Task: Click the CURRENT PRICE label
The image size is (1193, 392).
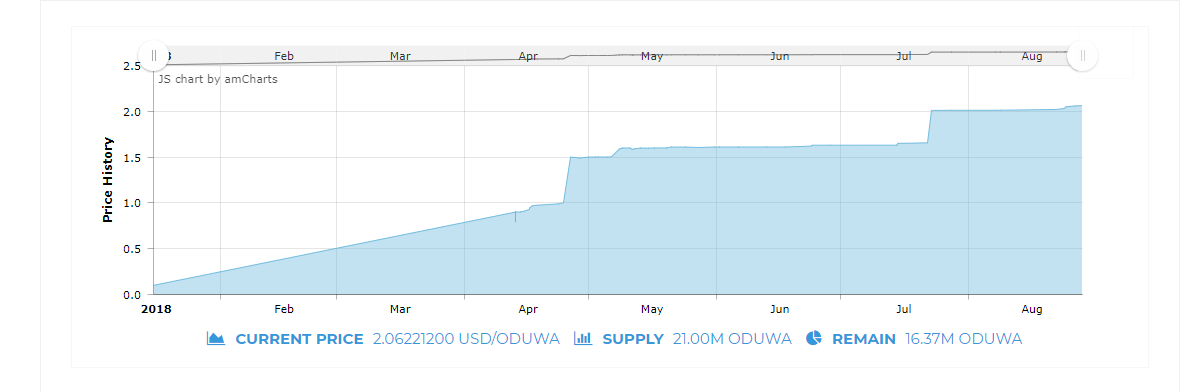Action: point(299,339)
